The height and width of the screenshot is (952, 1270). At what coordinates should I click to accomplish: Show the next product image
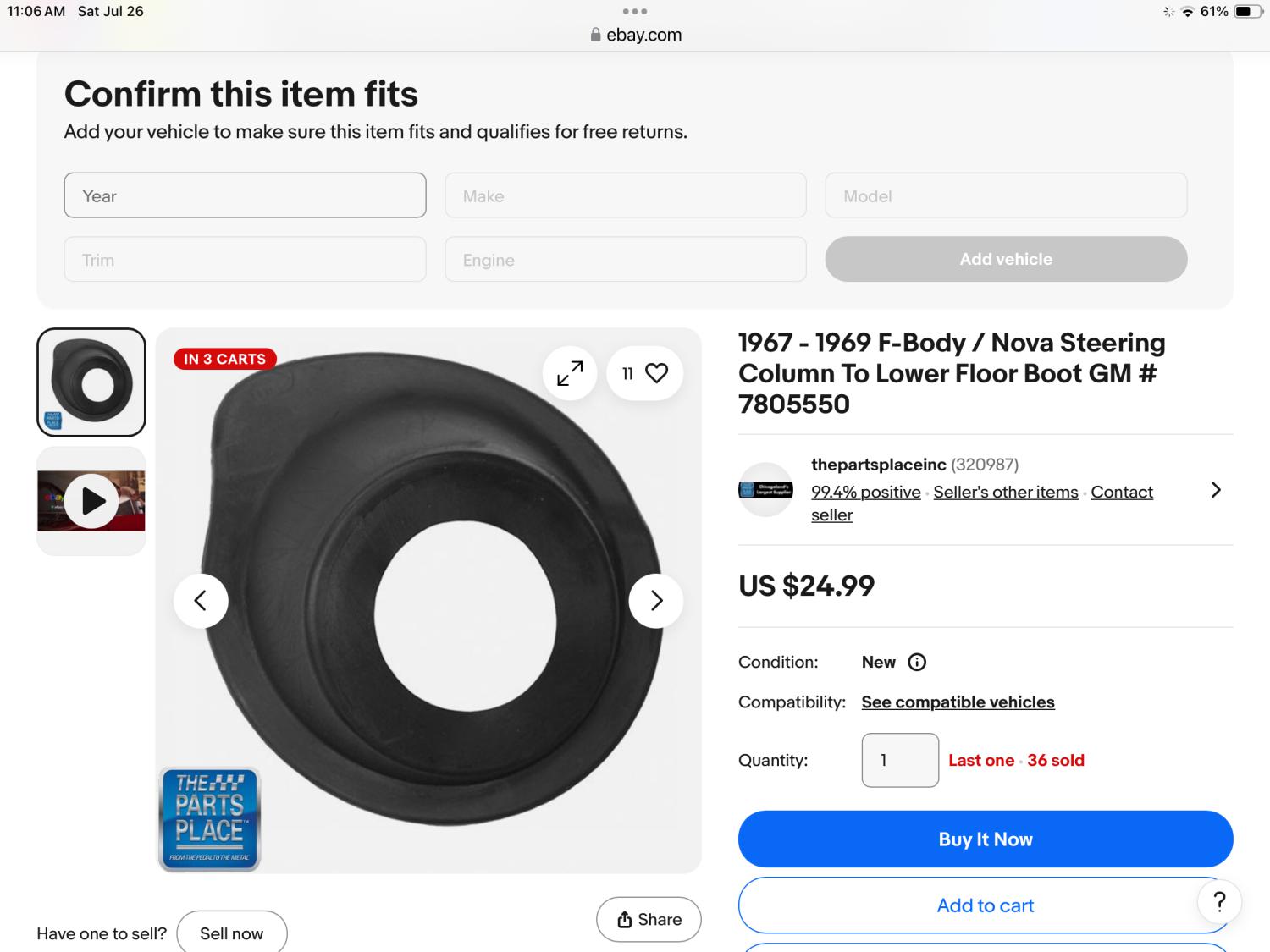(656, 601)
